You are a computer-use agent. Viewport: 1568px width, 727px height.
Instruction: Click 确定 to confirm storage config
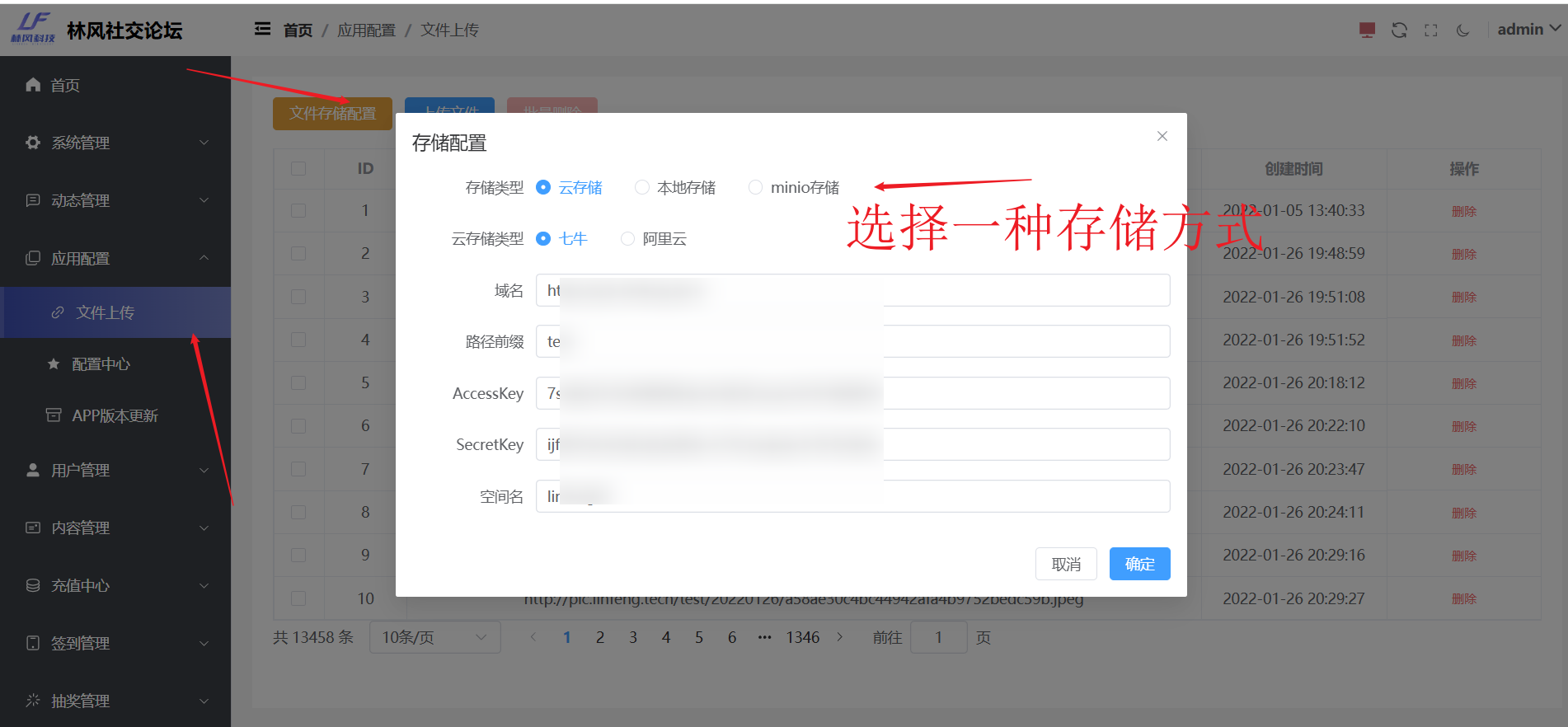point(1139,564)
